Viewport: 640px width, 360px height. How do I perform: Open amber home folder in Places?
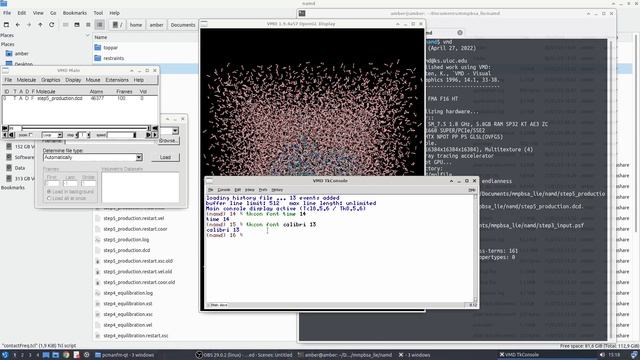point(18,53)
